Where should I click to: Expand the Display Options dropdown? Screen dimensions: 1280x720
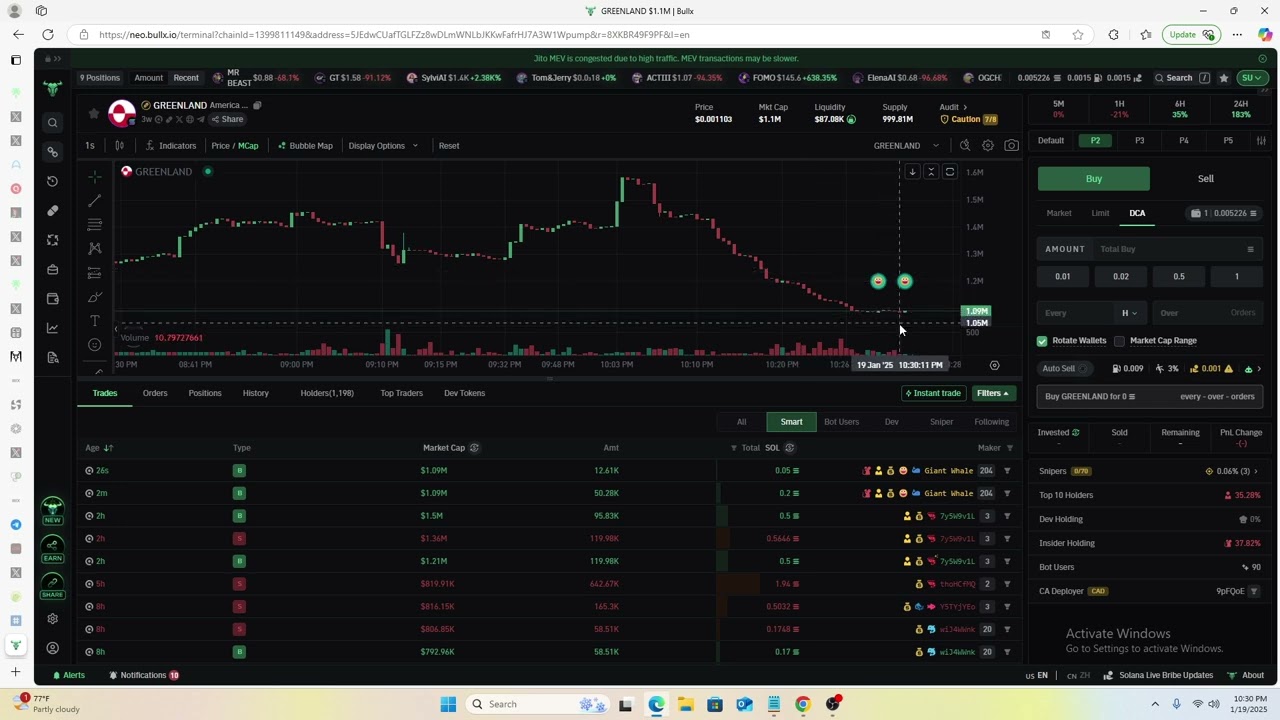[383, 146]
